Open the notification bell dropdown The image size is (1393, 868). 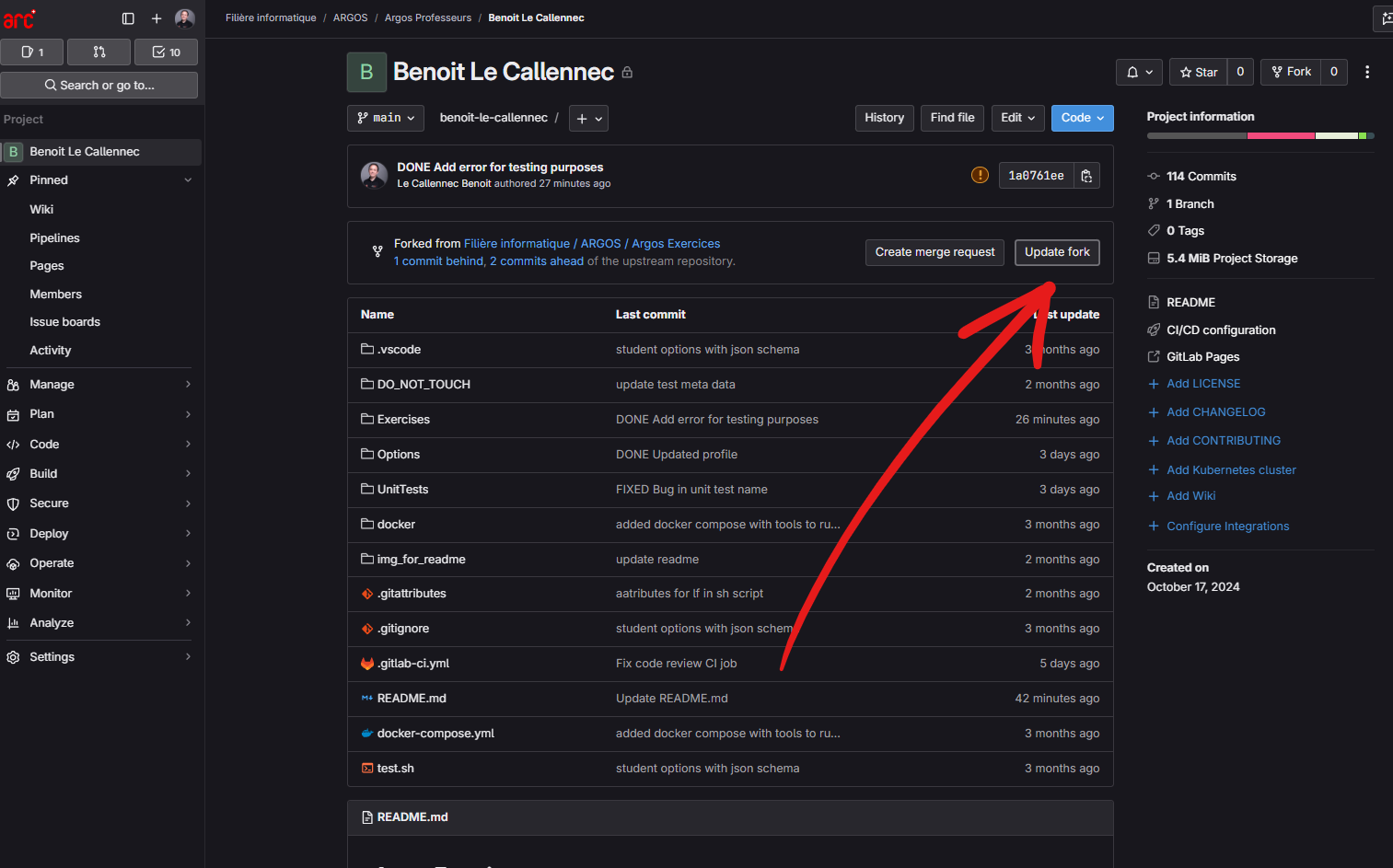click(x=1139, y=72)
